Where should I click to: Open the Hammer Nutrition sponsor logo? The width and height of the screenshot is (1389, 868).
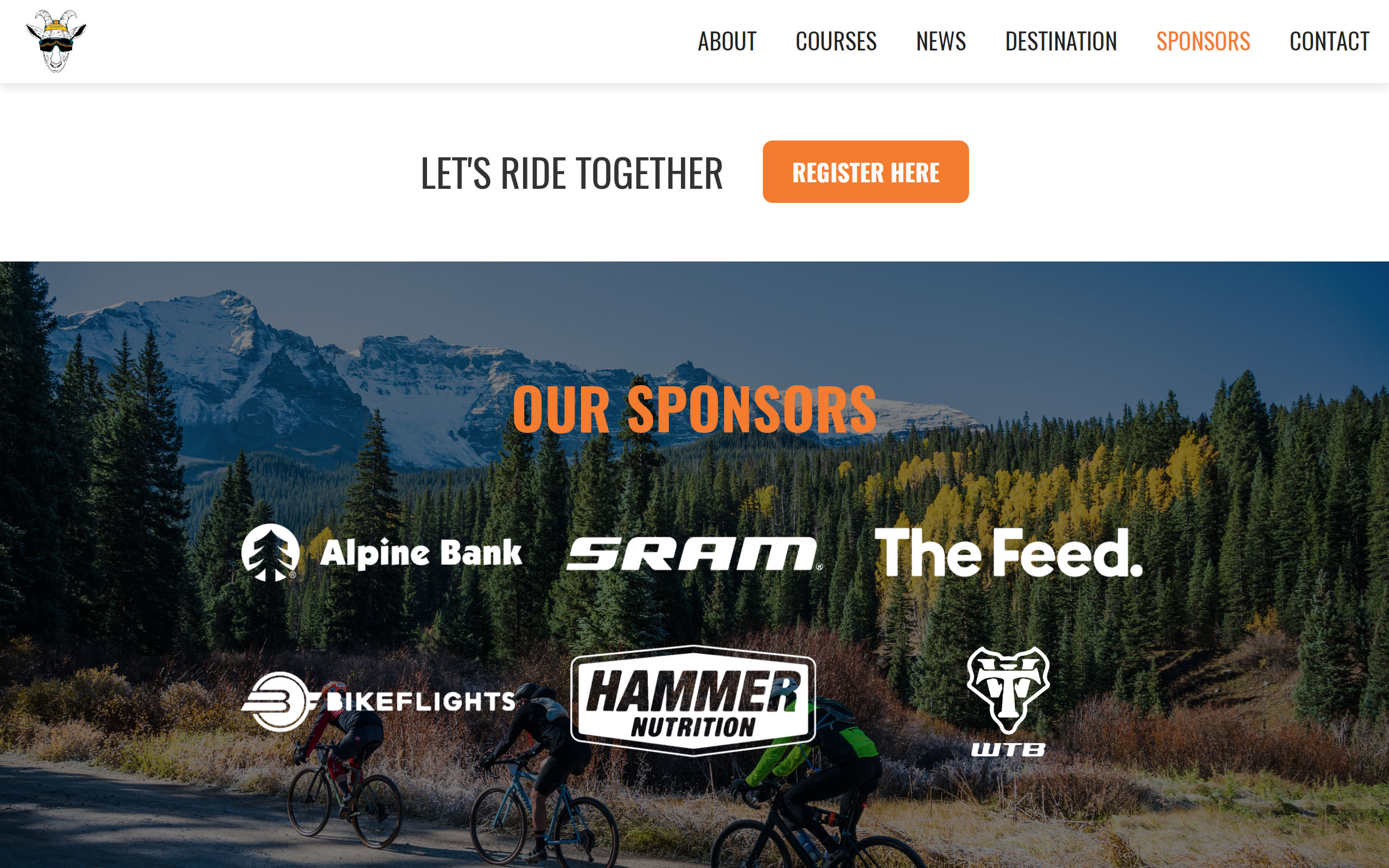(693, 701)
